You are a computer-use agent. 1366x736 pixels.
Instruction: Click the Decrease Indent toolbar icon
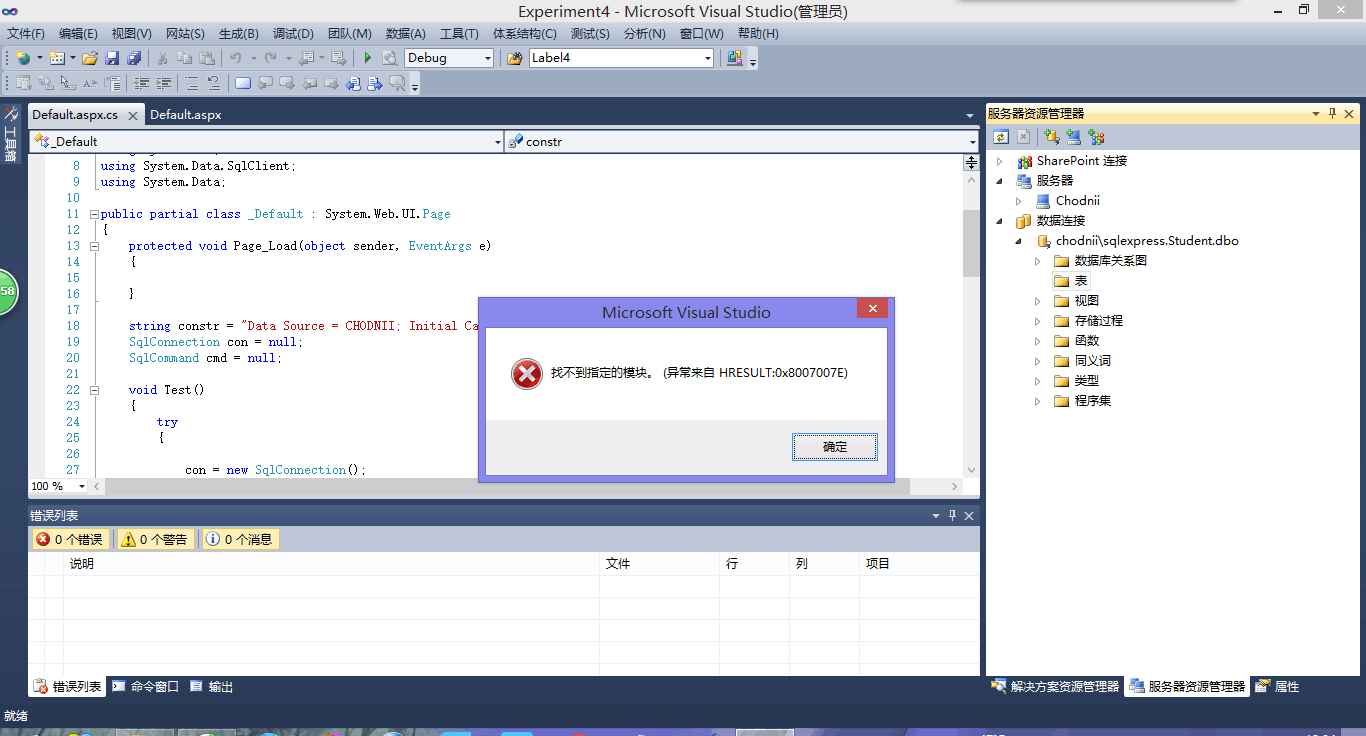click(141, 84)
